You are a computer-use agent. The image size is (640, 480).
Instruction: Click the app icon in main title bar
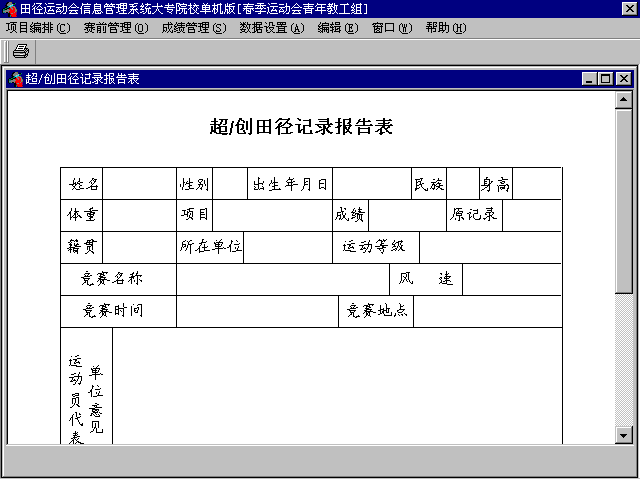9,9
